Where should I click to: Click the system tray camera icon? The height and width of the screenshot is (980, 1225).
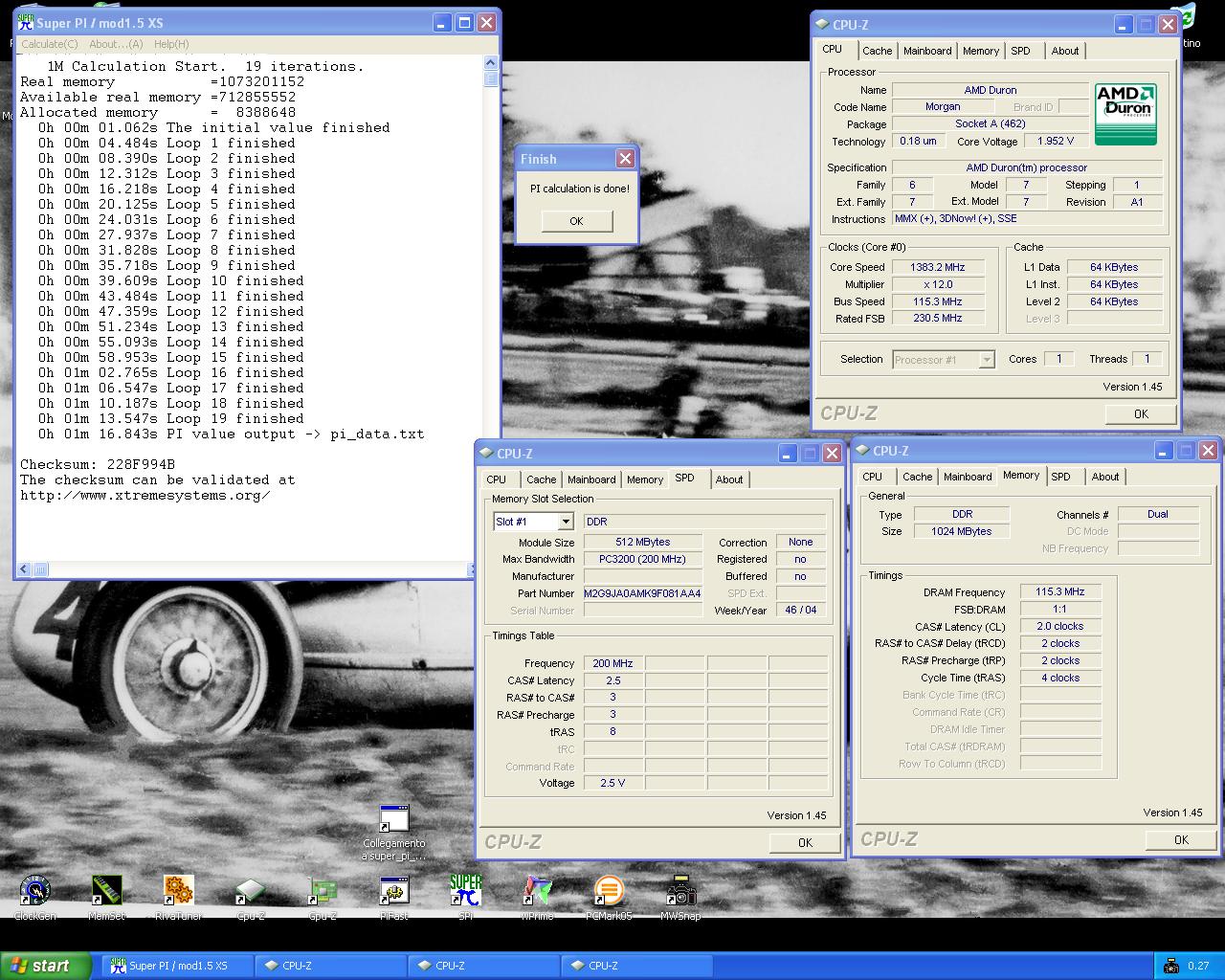1170,966
